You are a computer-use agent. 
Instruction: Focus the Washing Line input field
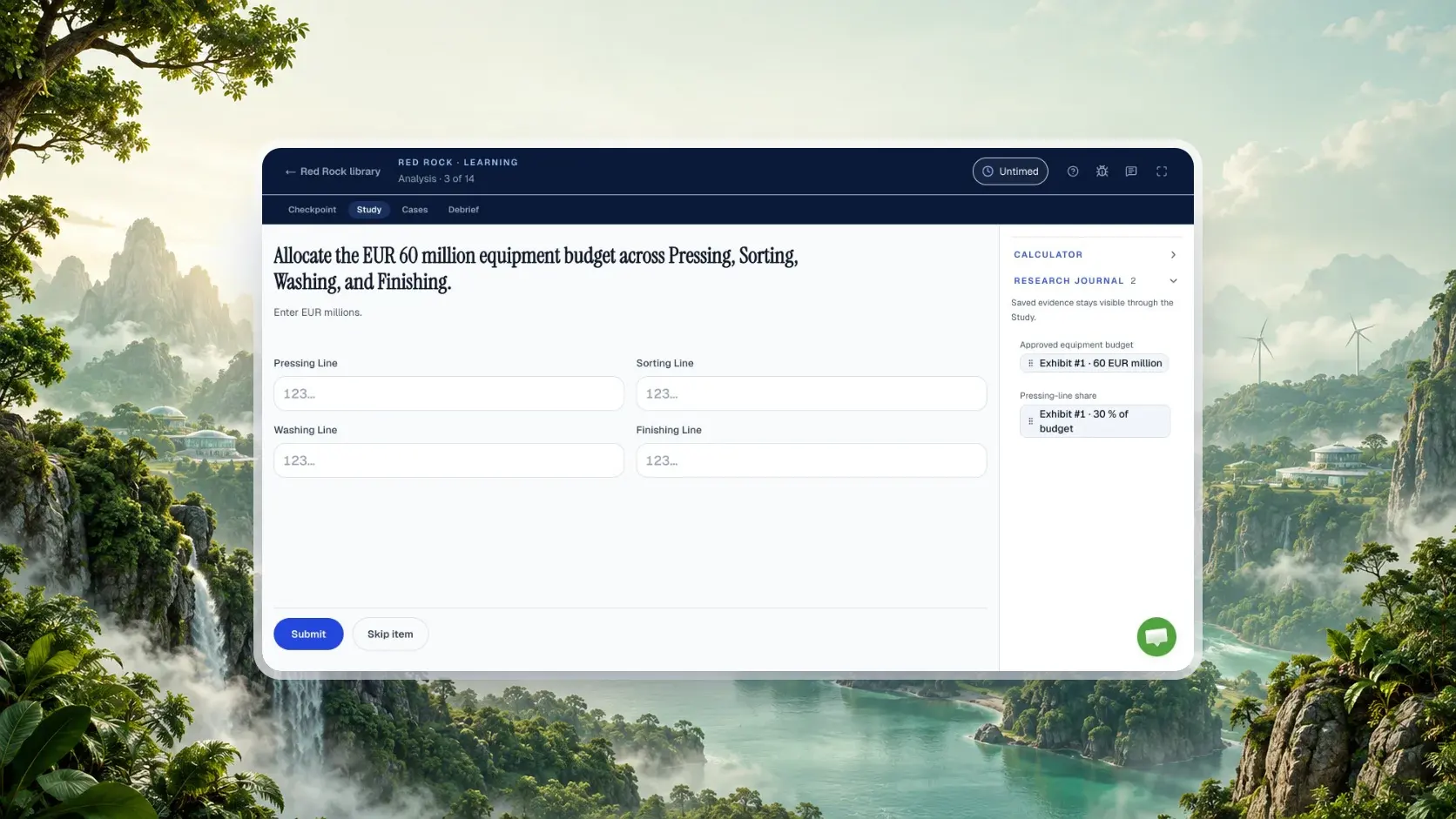(448, 460)
